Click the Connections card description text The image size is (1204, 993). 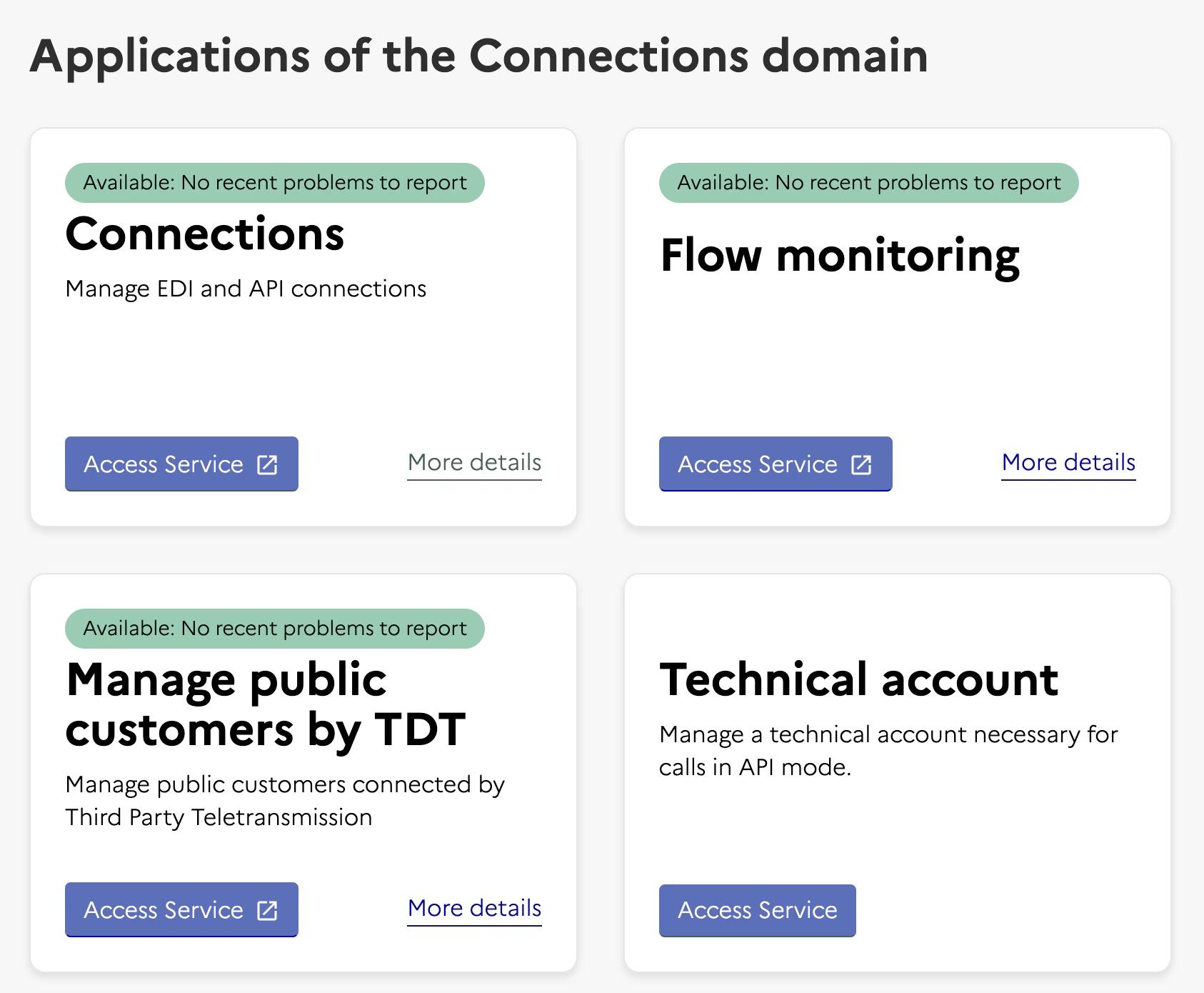(246, 289)
